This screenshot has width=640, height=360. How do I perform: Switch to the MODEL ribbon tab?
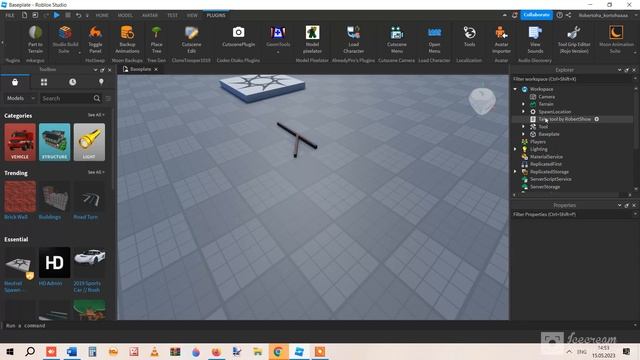[125, 15]
